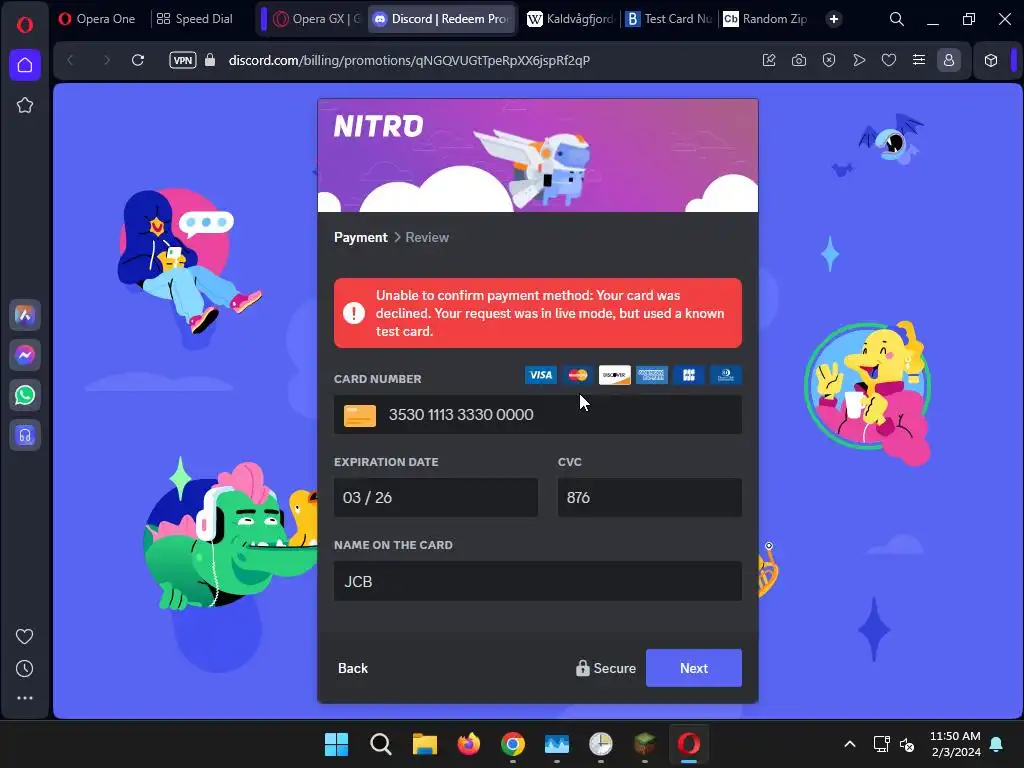Viewport: 1024px width, 768px height.
Task: Go to the Opera start page home icon
Action: 25,65
